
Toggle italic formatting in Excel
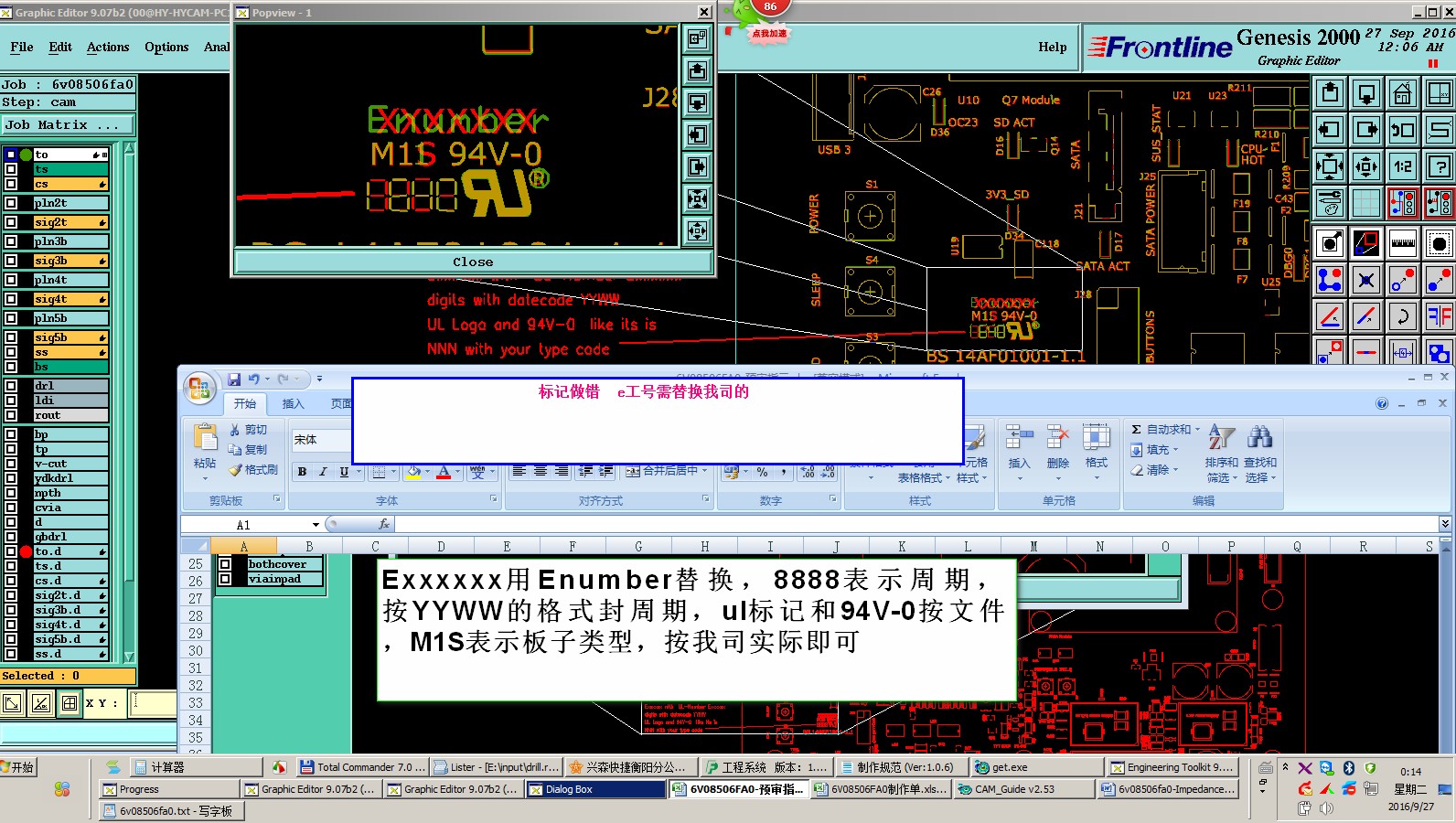pyautogui.click(x=323, y=472)
